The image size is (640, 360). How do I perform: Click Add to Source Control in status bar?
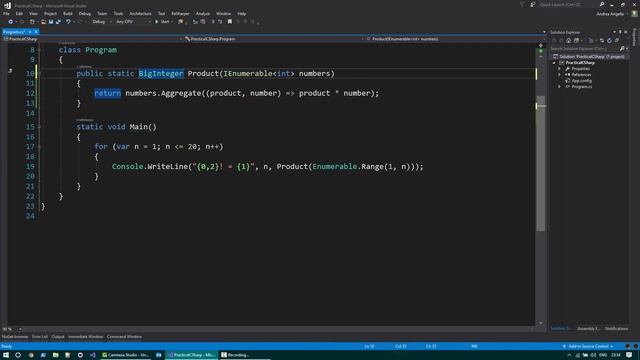tap(588, 346)
